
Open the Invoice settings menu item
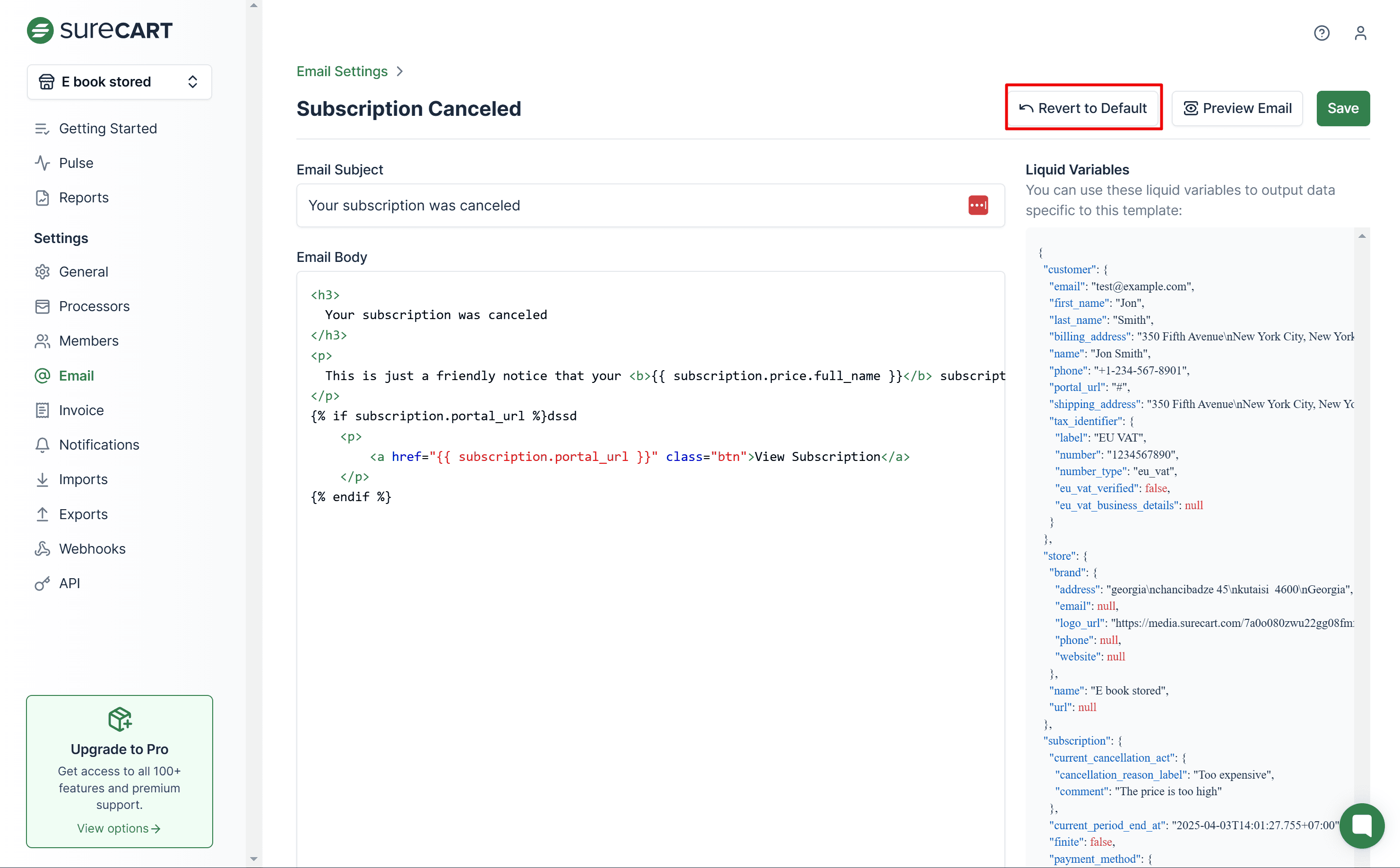[x=81, y=410]
